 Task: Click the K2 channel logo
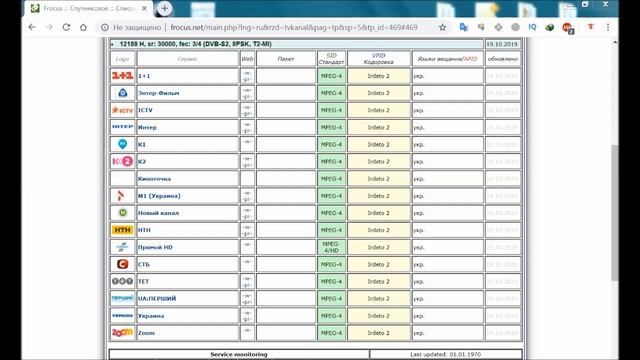click(x=122, y=162)
